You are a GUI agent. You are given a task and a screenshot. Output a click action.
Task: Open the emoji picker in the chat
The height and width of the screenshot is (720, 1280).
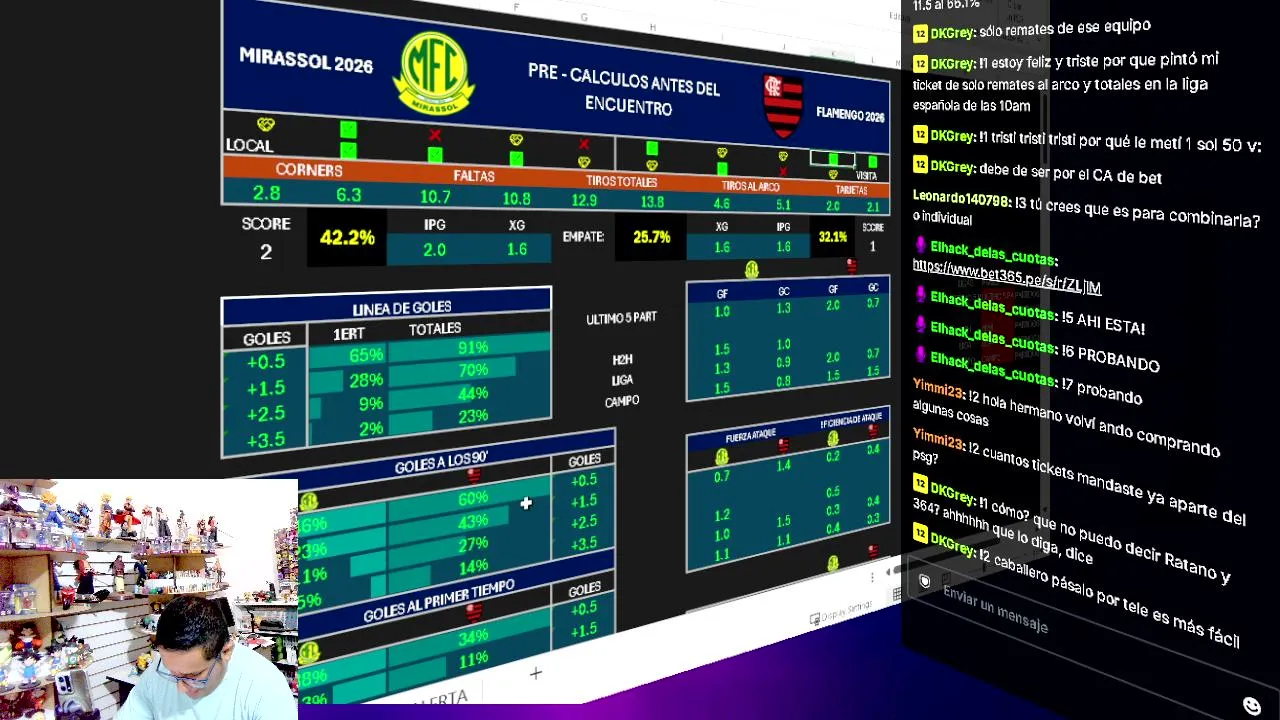tap(1251, 706)
